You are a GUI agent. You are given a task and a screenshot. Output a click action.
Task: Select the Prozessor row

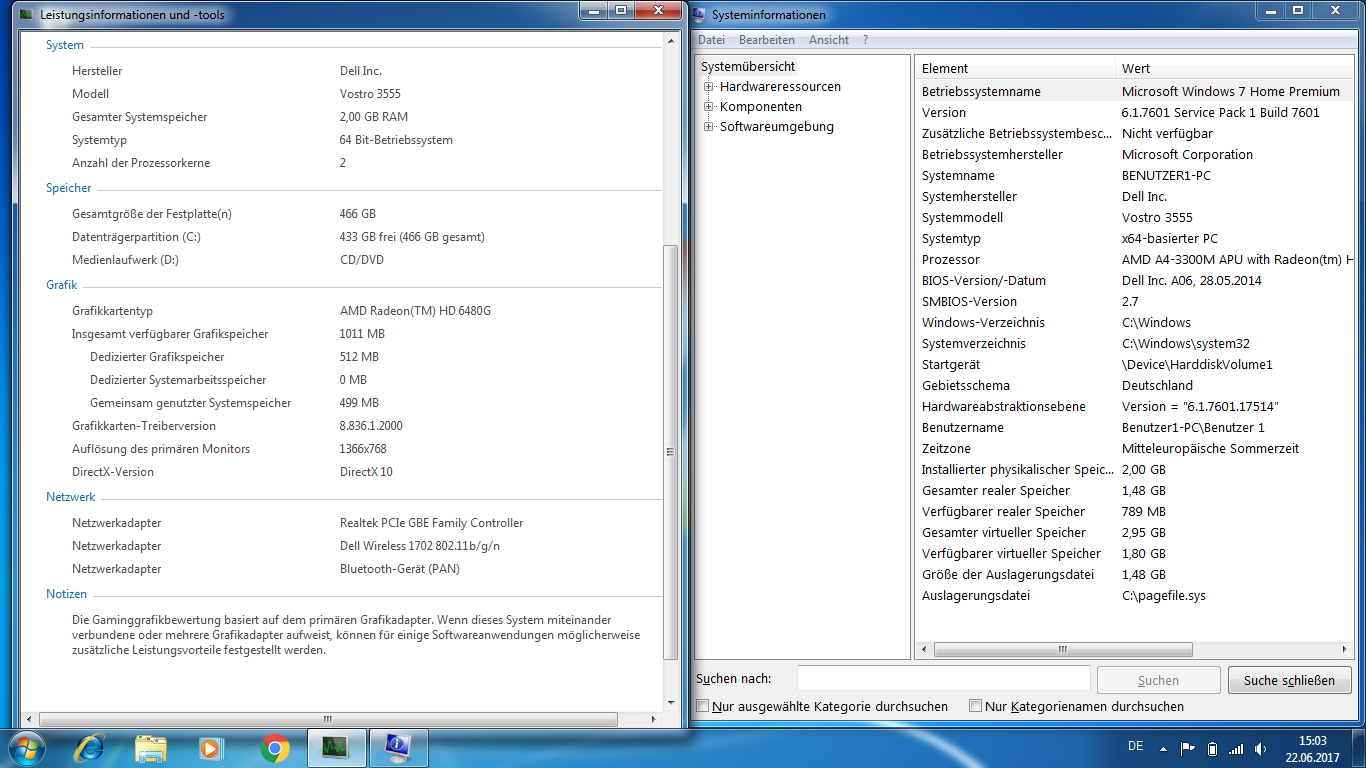[1134, 259]
